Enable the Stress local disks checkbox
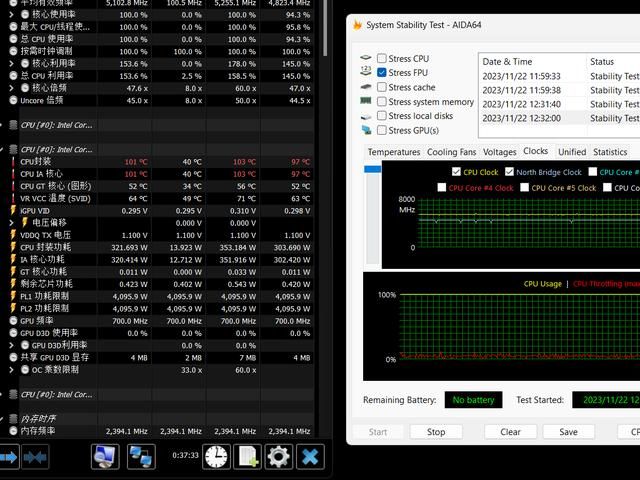 [382, 116]
